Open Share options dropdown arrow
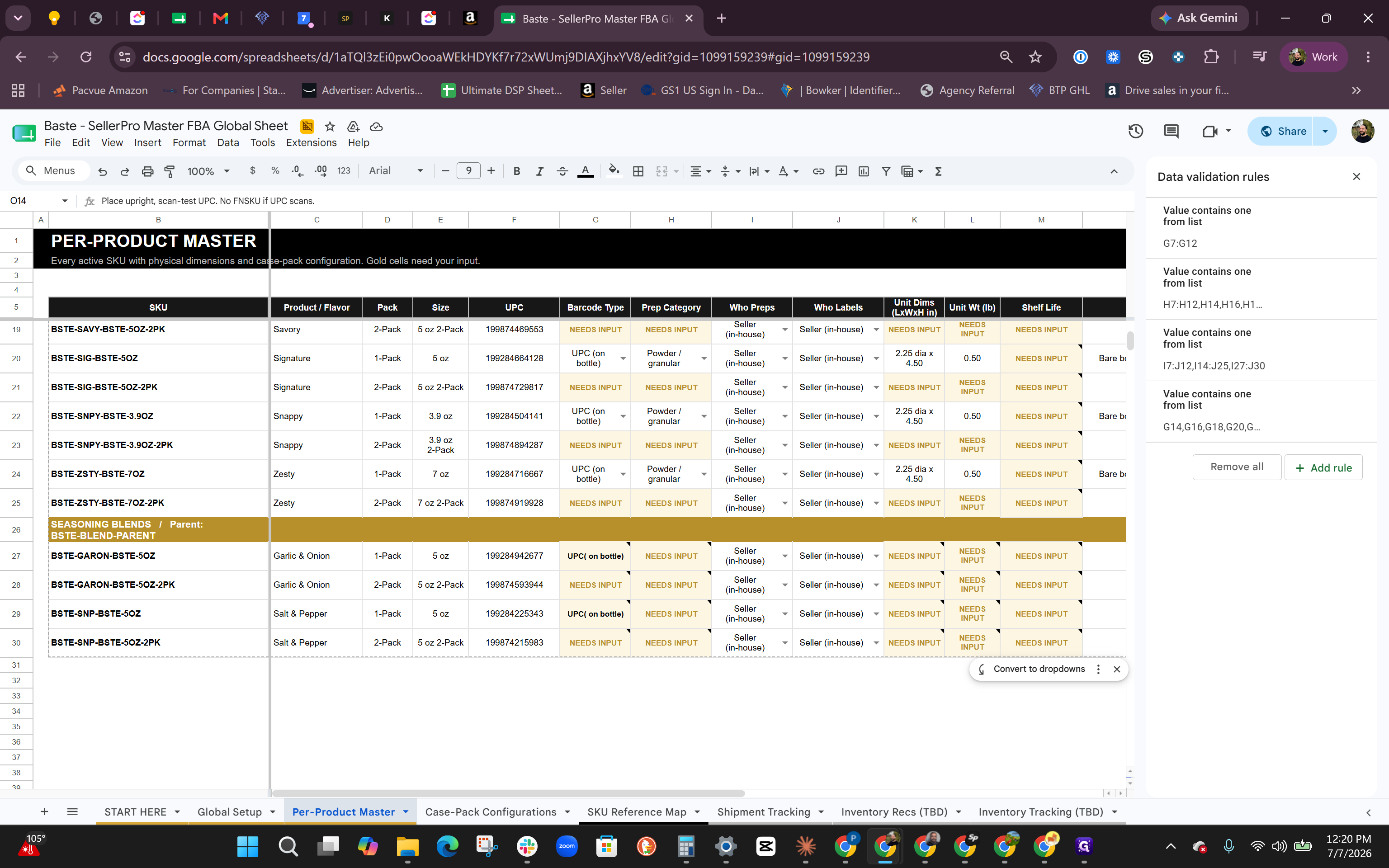Viewport: 1389px width, 868px height. [x=1325, y=132]
